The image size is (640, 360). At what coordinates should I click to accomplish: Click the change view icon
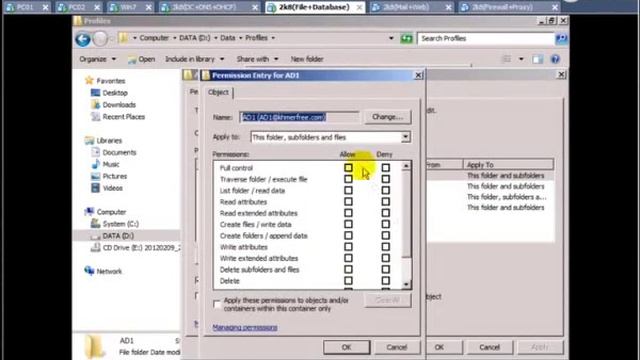click(507, 59)
